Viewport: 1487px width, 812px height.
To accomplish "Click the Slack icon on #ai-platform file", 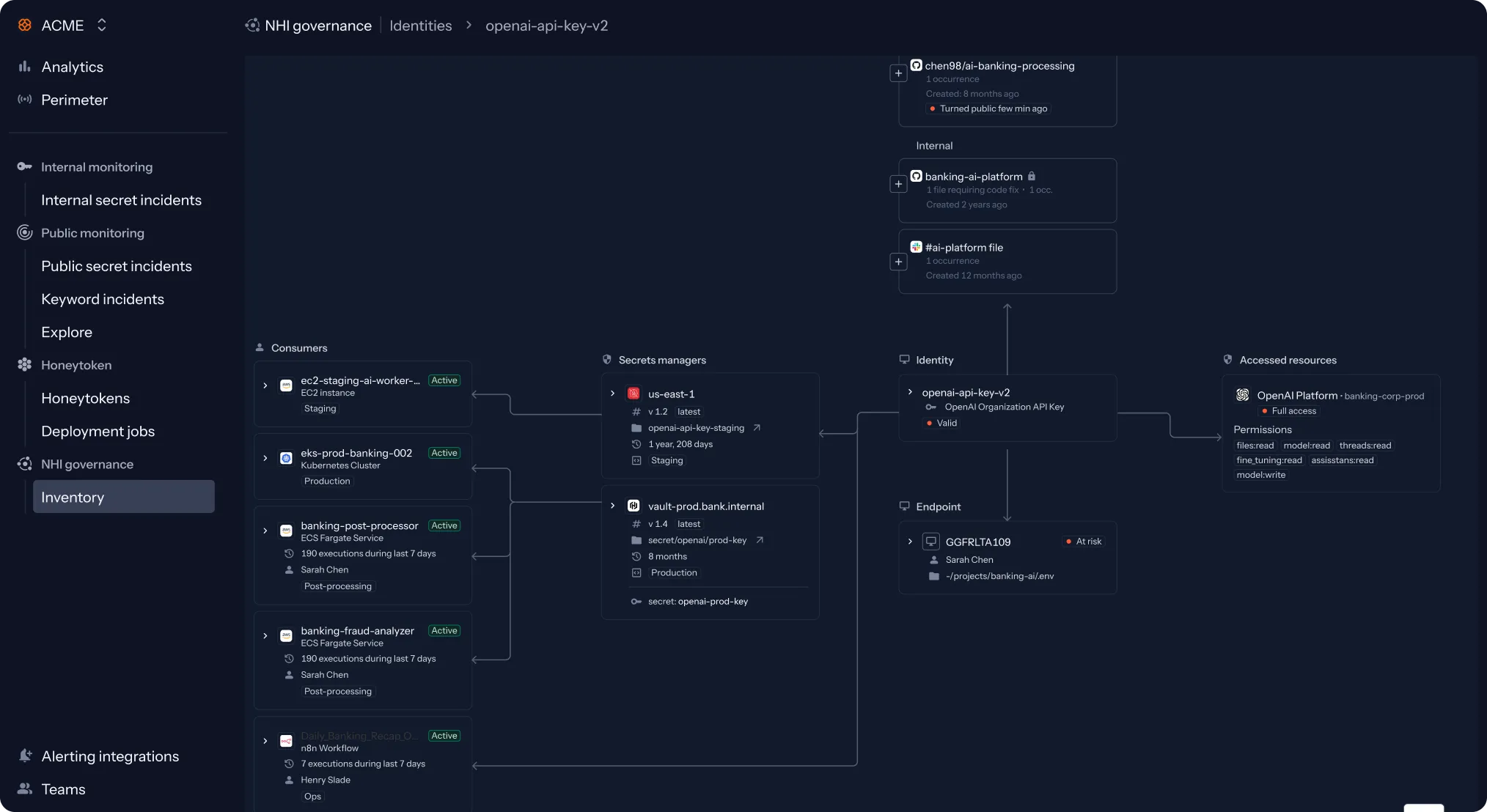I will coord(917,247).
